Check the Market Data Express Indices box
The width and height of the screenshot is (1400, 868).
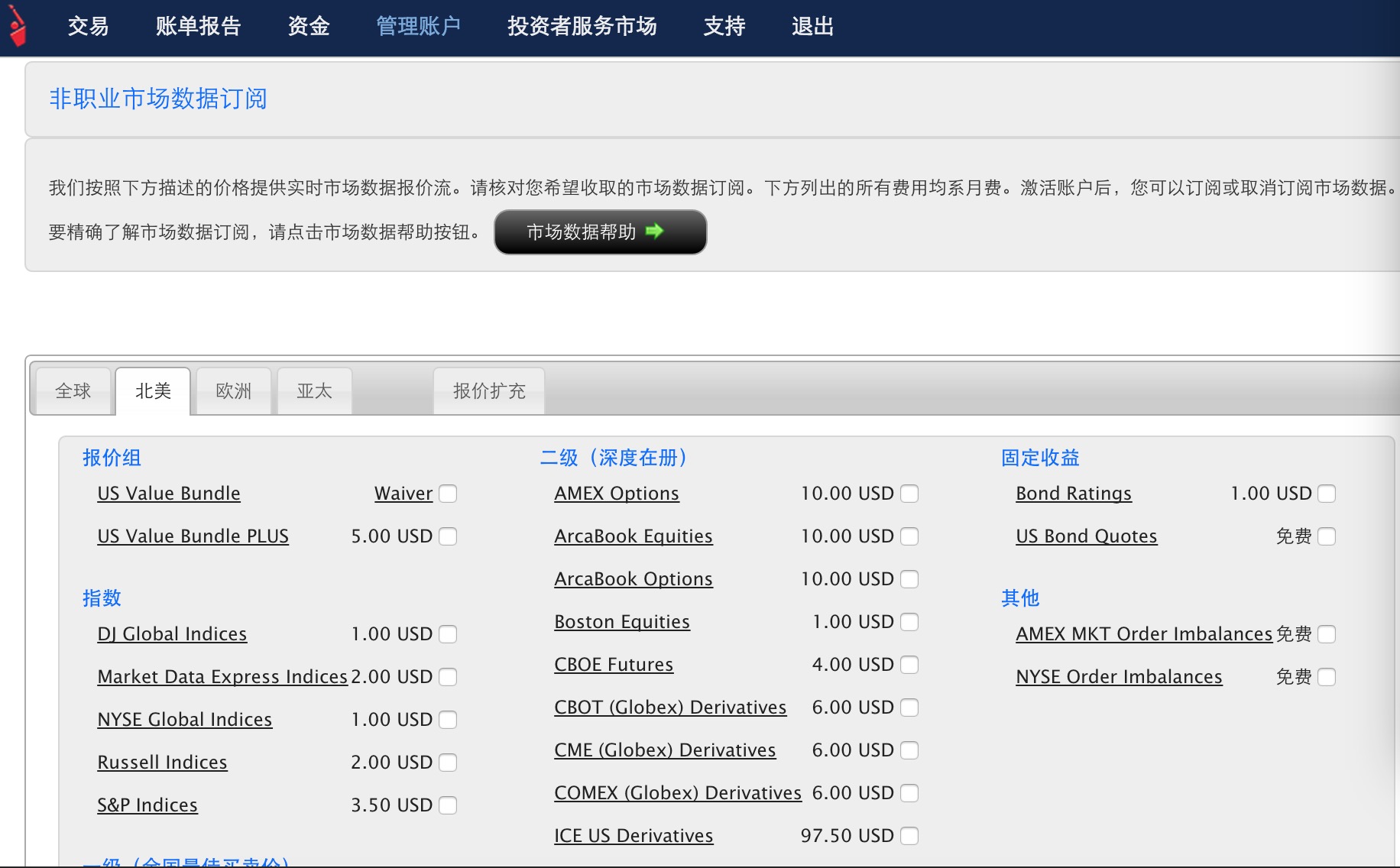pyautogui.click(x=448, y=677)
